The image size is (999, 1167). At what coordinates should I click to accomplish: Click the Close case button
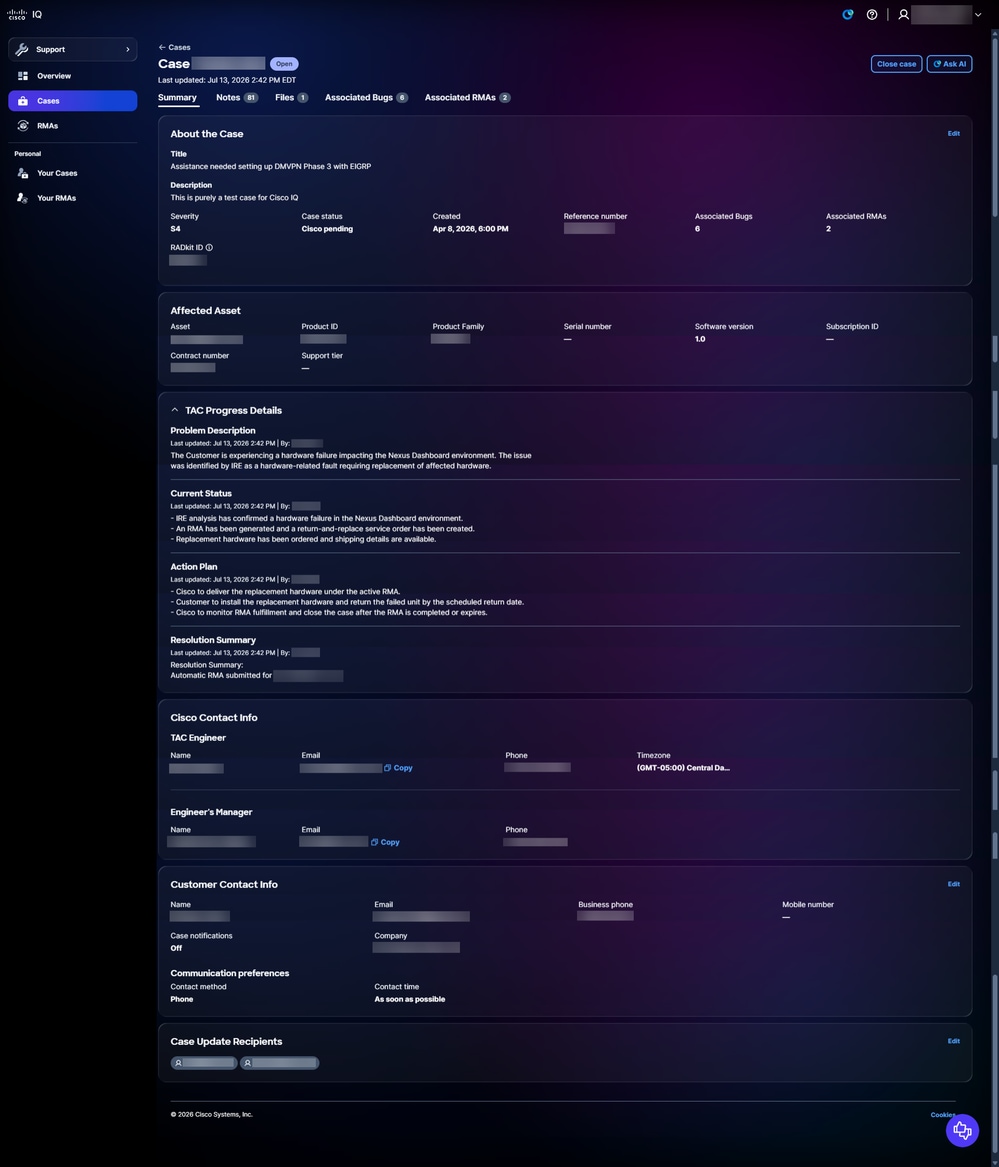[896, 64]
